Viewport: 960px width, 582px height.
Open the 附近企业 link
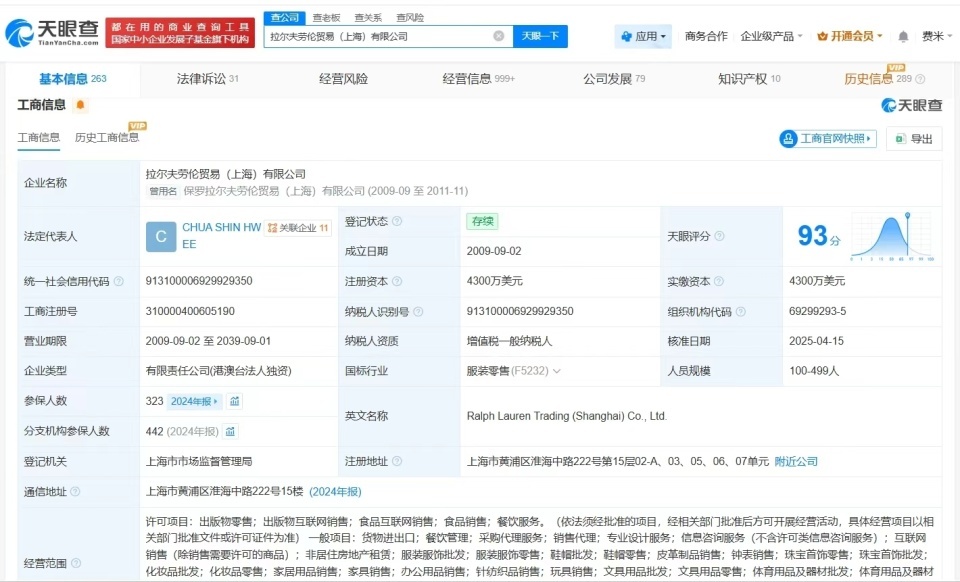tap(795, 461)
